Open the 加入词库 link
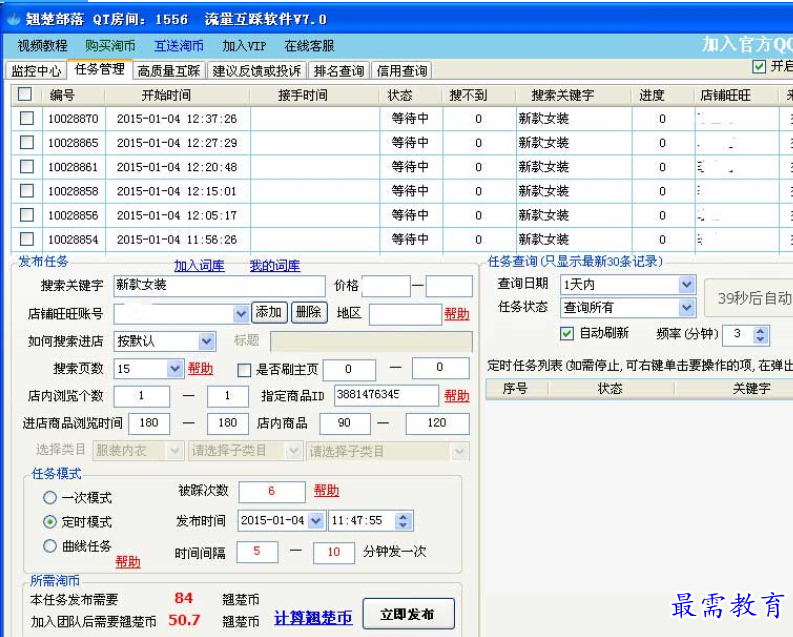The image size is (793, 637). [x=199, y=266]
